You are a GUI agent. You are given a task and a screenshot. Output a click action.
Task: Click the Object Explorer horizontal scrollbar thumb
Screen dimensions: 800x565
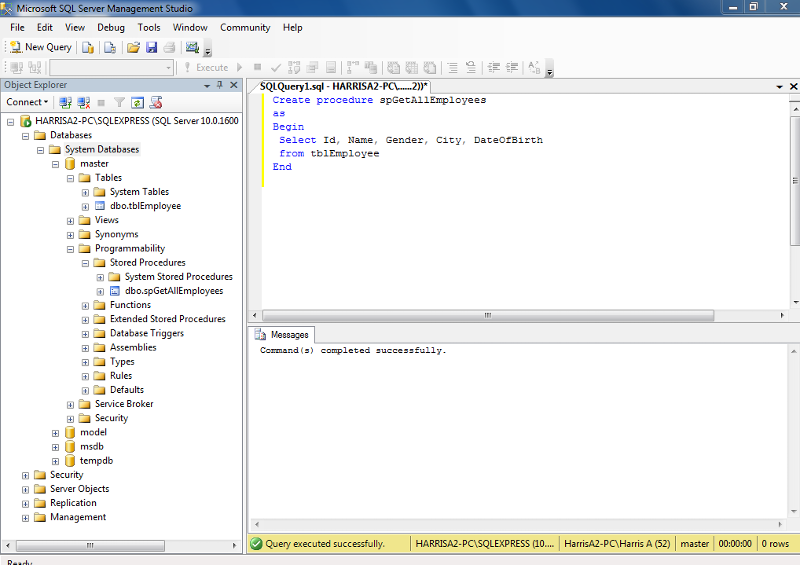[90, 546]
